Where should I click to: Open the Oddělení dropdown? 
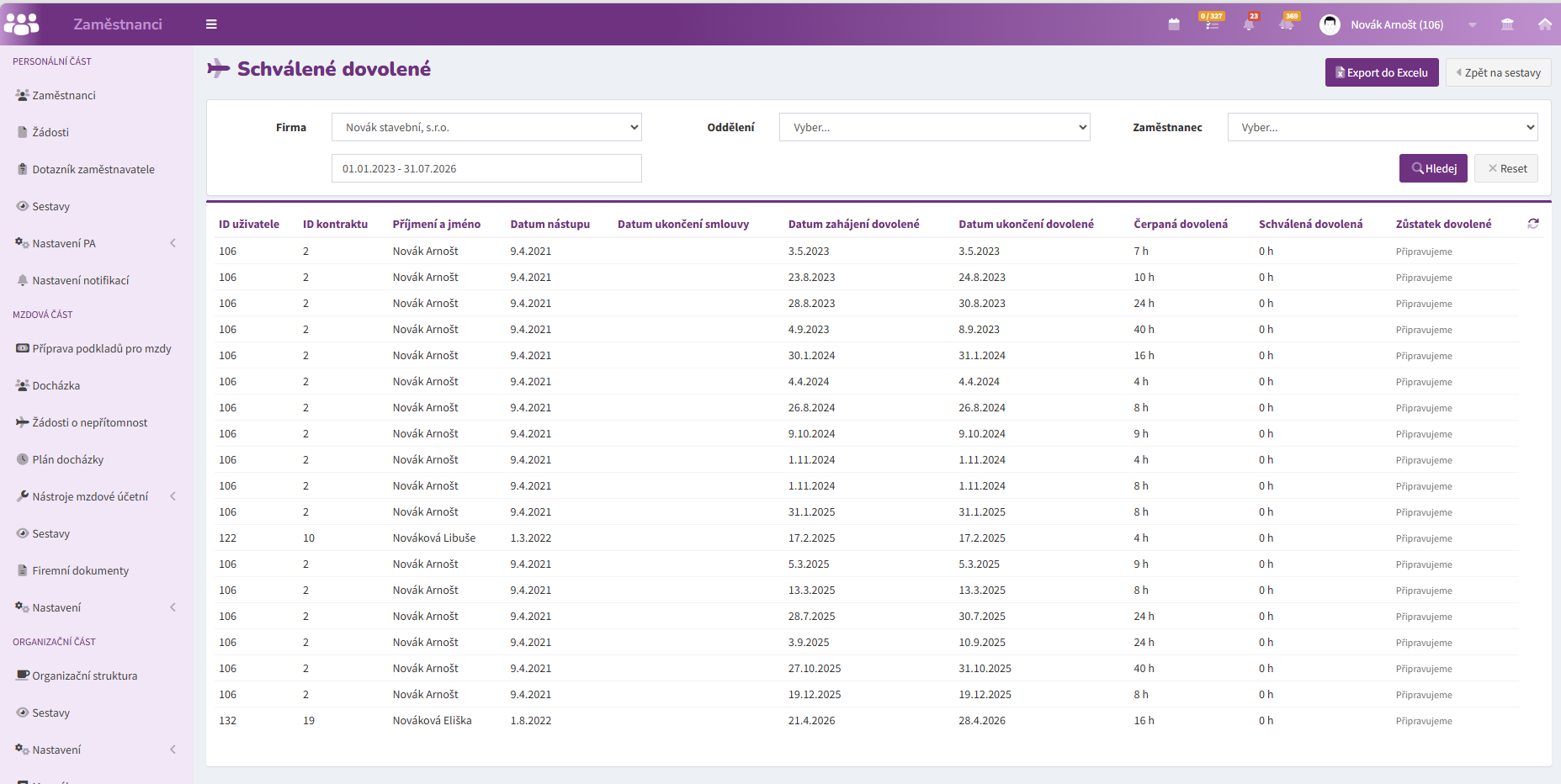(x=934, y=127)
